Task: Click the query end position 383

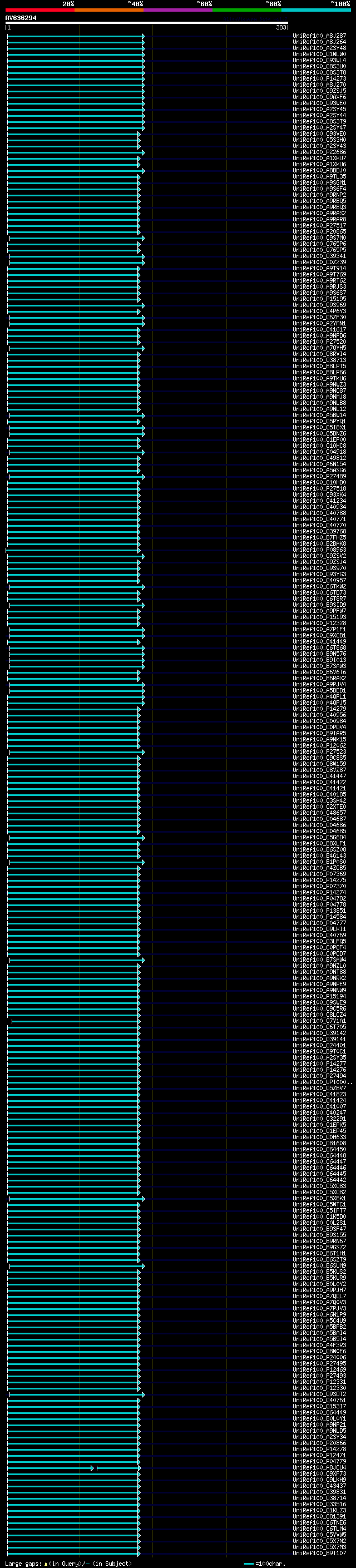Action: [280, 27]
